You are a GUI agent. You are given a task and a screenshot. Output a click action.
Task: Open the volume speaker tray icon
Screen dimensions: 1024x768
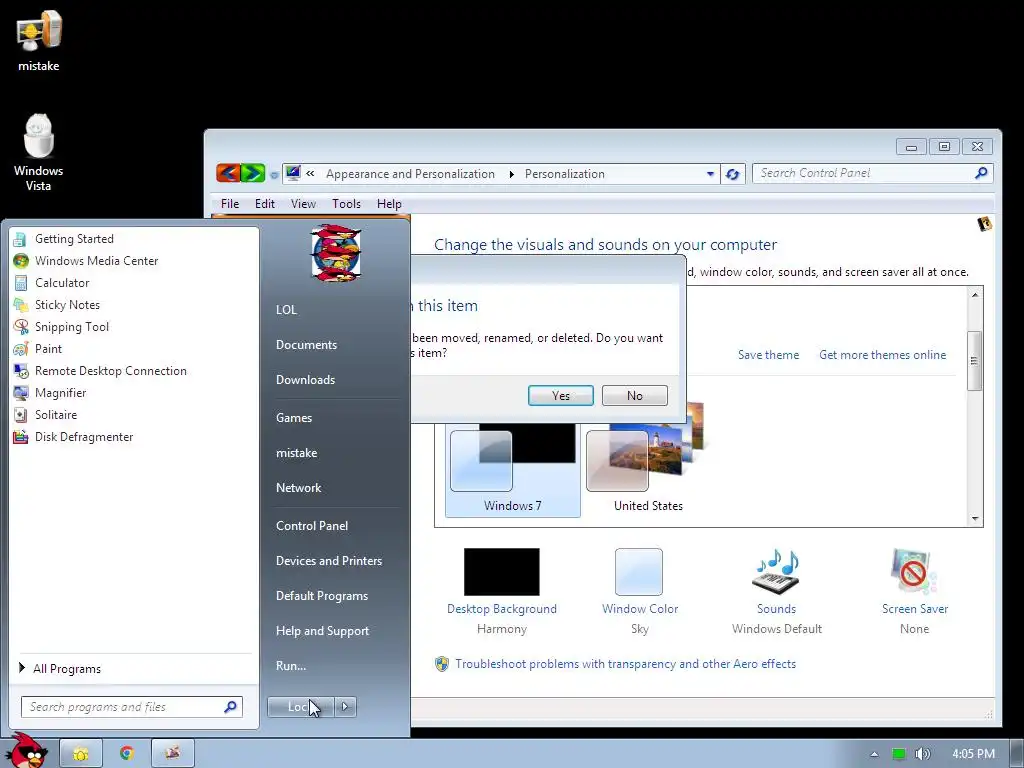point(922,754)
